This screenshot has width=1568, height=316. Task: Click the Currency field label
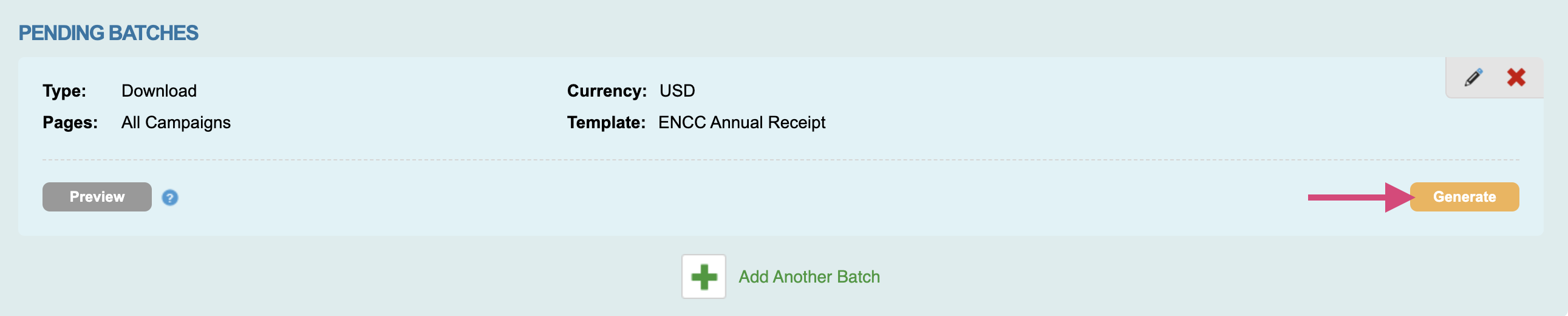tap(606, 91)
